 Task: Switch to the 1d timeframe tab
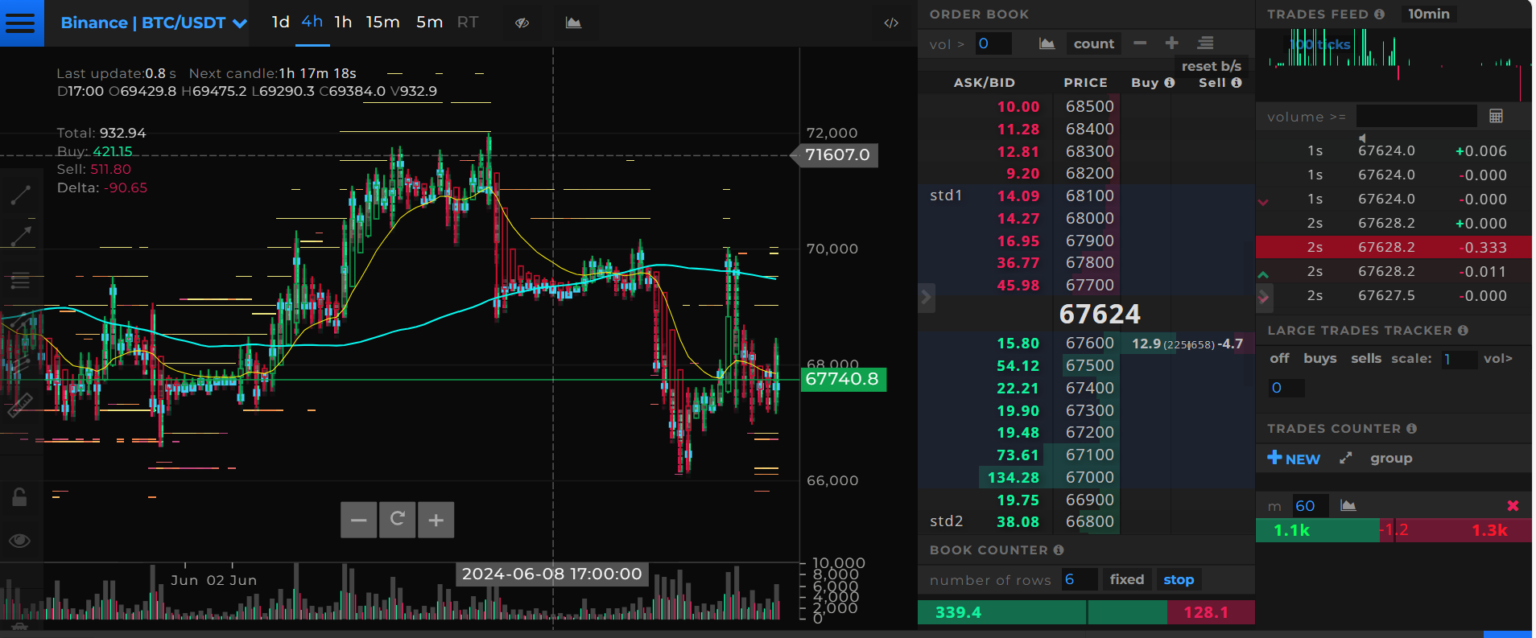point(281,21)
